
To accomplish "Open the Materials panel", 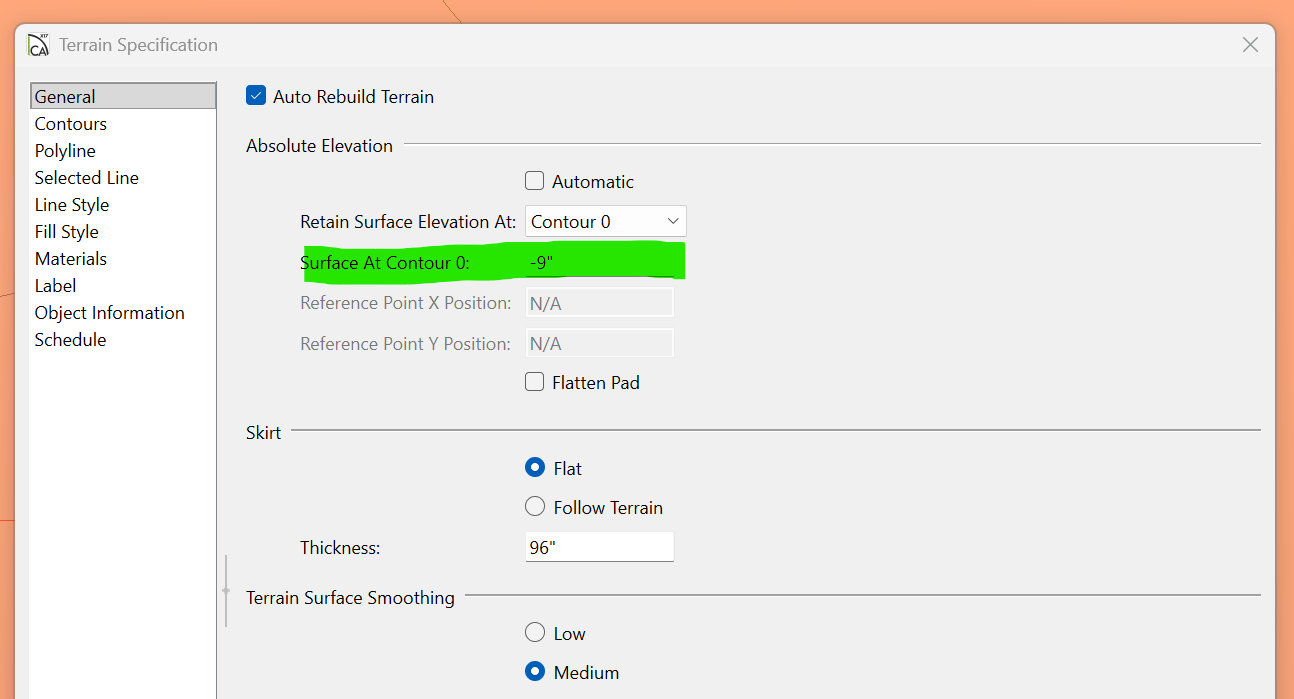I will tap(71, 259).
